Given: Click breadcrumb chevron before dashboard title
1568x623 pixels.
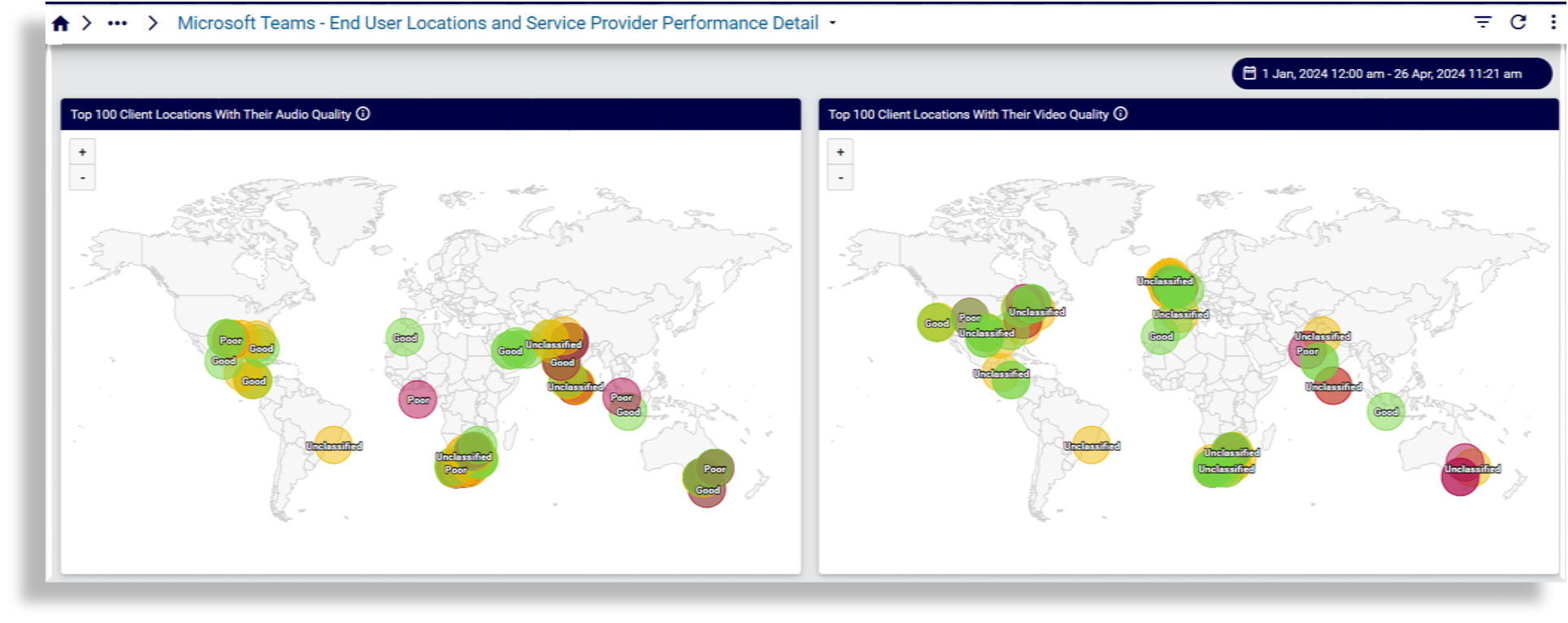Looking at the screenshot, I should [153, 24].
